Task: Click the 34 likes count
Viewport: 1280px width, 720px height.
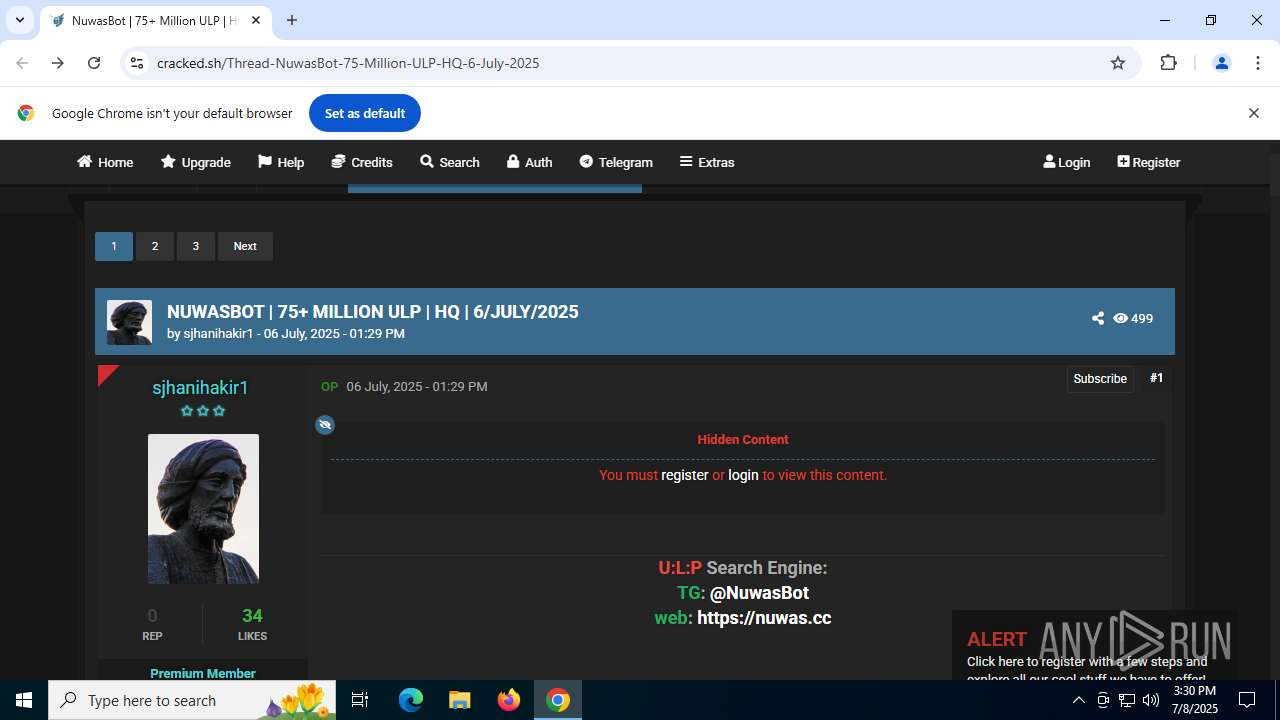Action: point(252,616)
